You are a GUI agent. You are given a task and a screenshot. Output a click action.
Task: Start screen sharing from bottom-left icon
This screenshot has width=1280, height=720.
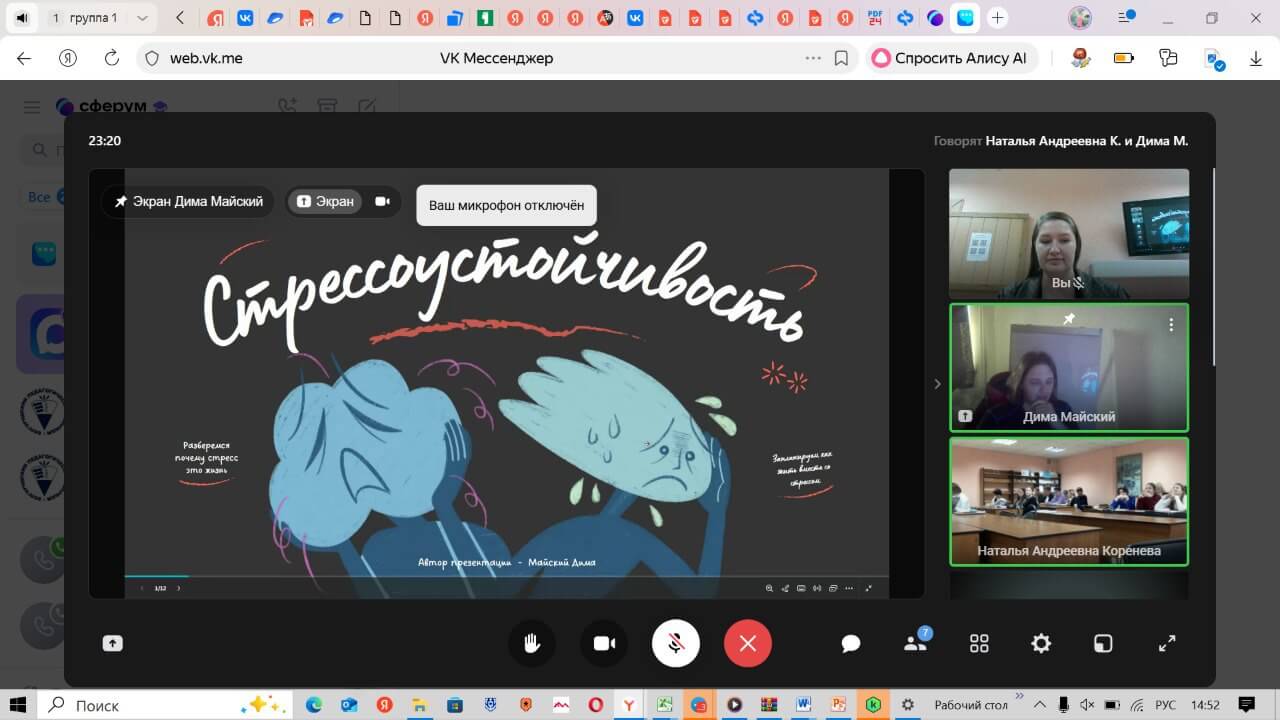[x=113, y=644]
